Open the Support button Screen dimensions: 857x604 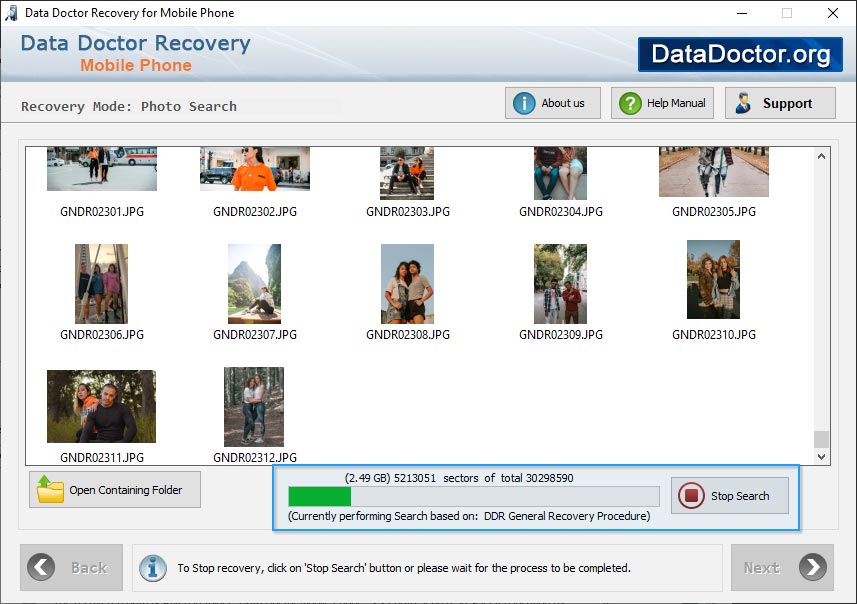(780, 103)
